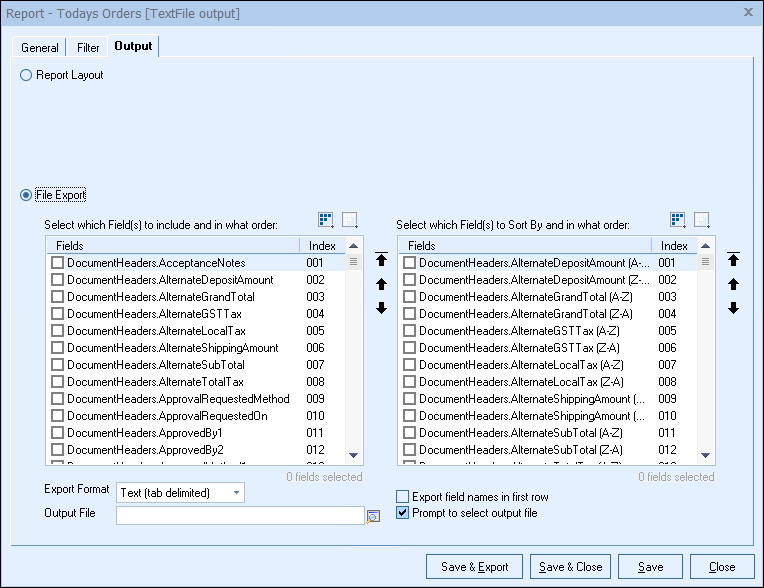The width and height of the screenshot is (764, 588).
Task: Click Deselect All icon above Sort By list
Action: pyautogui.click(x=701, y=220)
